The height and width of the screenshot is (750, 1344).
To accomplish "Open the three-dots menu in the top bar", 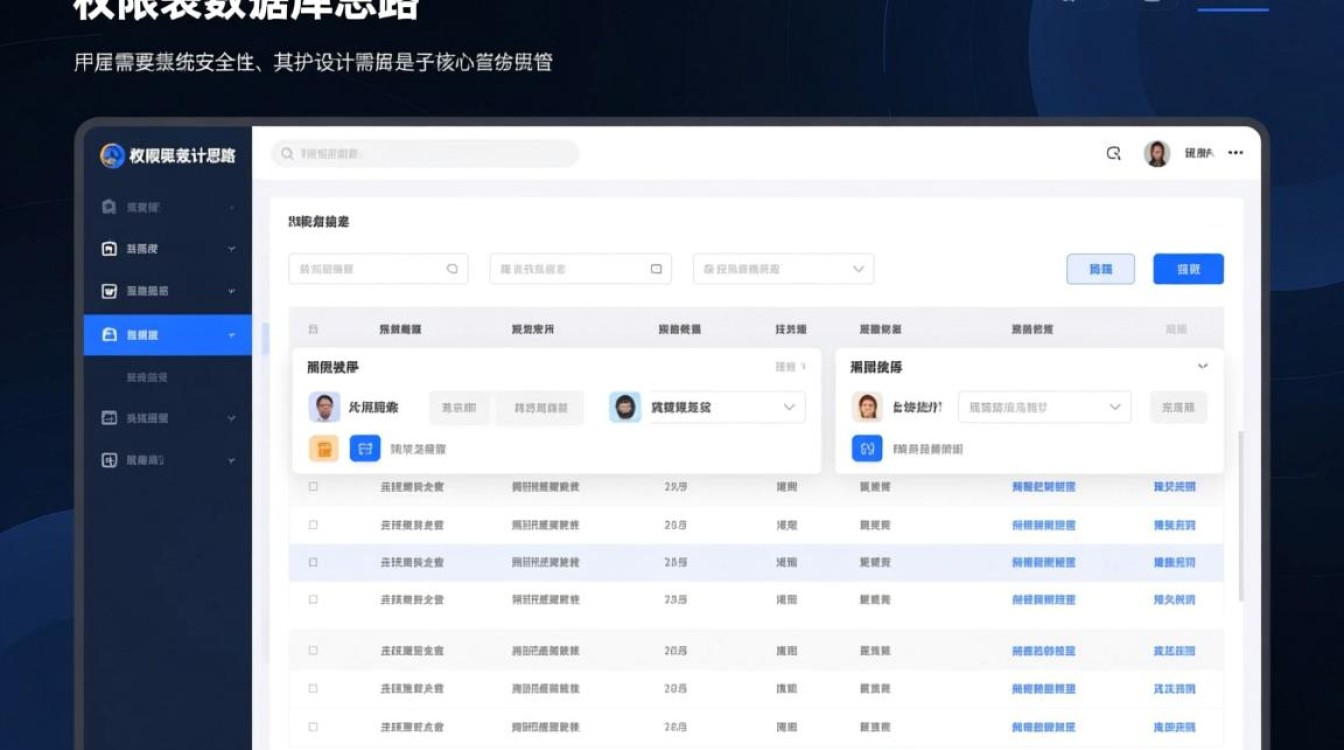I will tap(1236, 153).
